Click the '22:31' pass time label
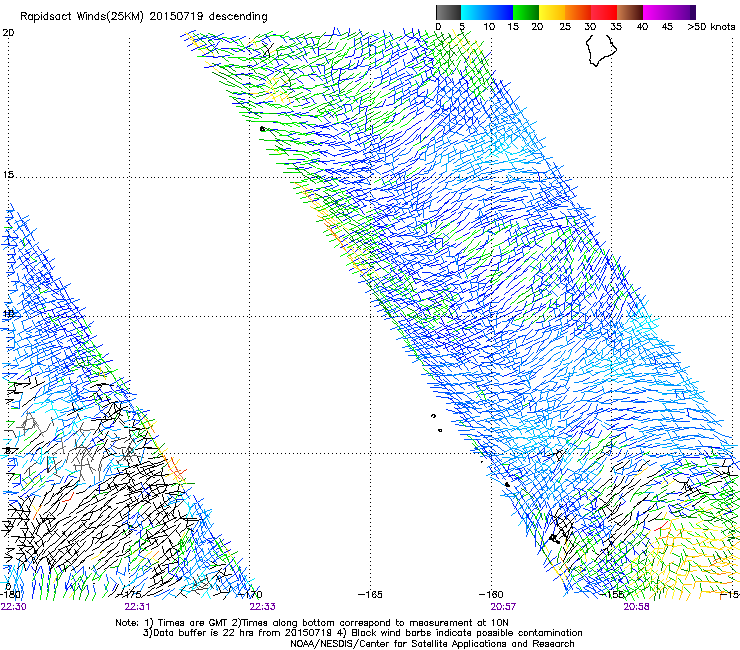This screenshot has height=650, width=740. (137, 607)
